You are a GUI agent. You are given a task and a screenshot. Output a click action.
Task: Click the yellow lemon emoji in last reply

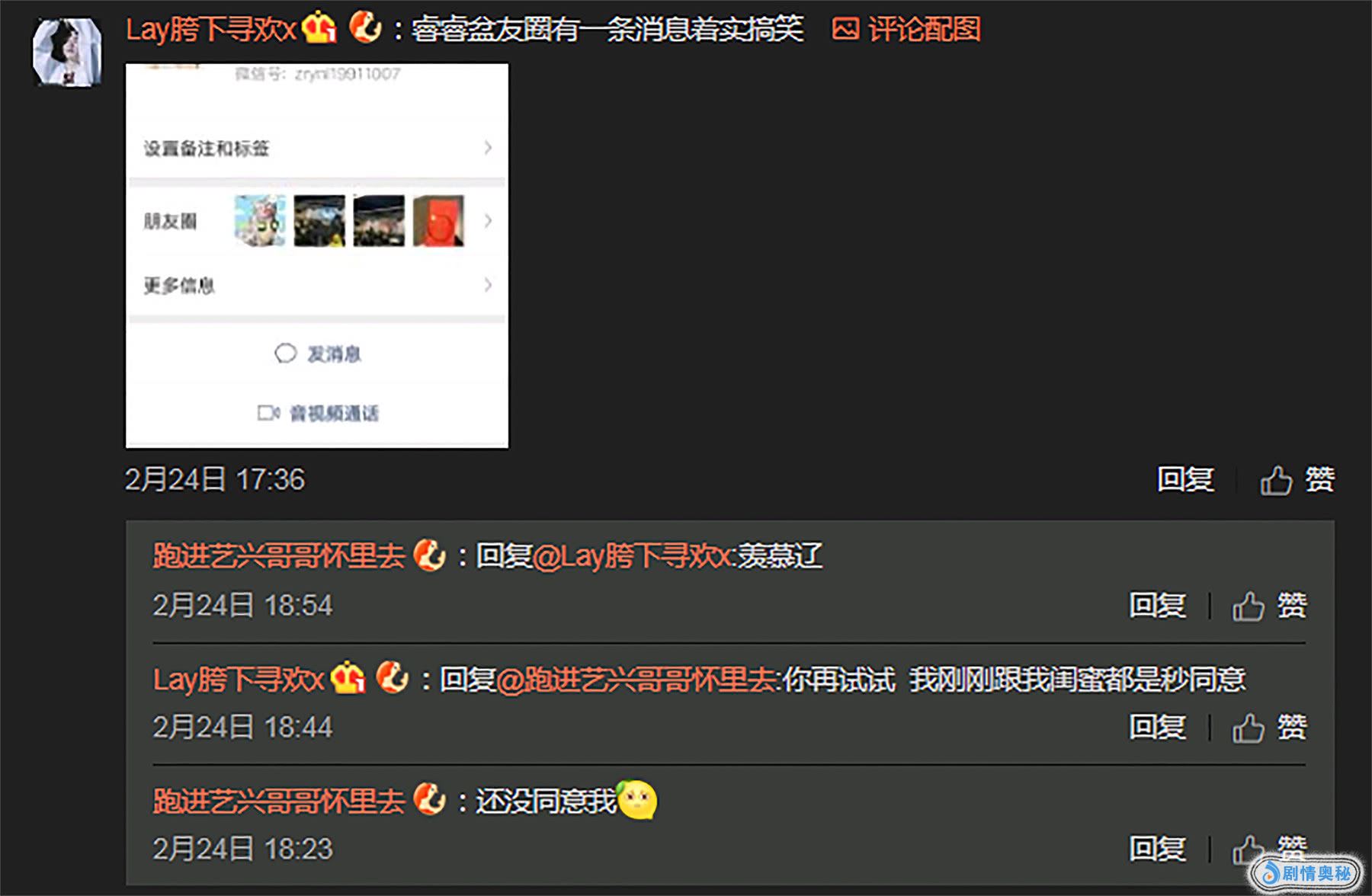click(637, 800)
